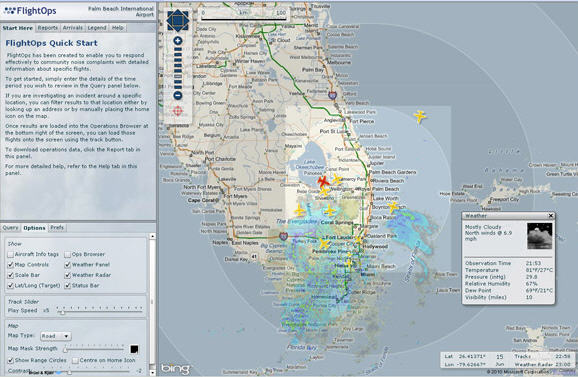This screenshot has height=377, width=578.
Task: Zoom in with the plus button
Action: tap(178, 41)
